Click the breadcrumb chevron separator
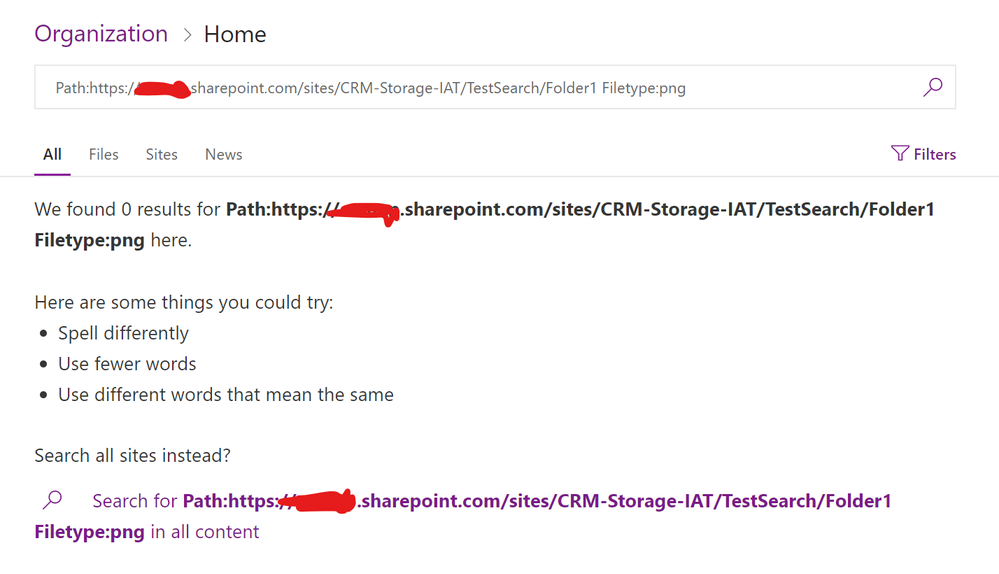The width and height of the screenshot is (999, 574). click(x=187, y=35)
